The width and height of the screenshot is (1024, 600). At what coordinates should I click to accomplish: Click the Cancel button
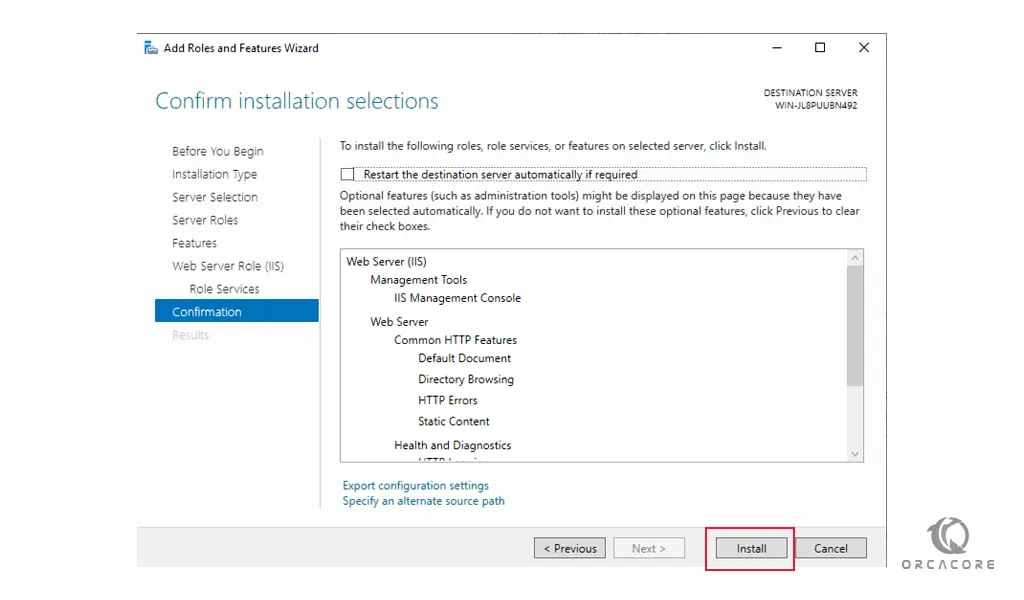[x=830, y=548]
